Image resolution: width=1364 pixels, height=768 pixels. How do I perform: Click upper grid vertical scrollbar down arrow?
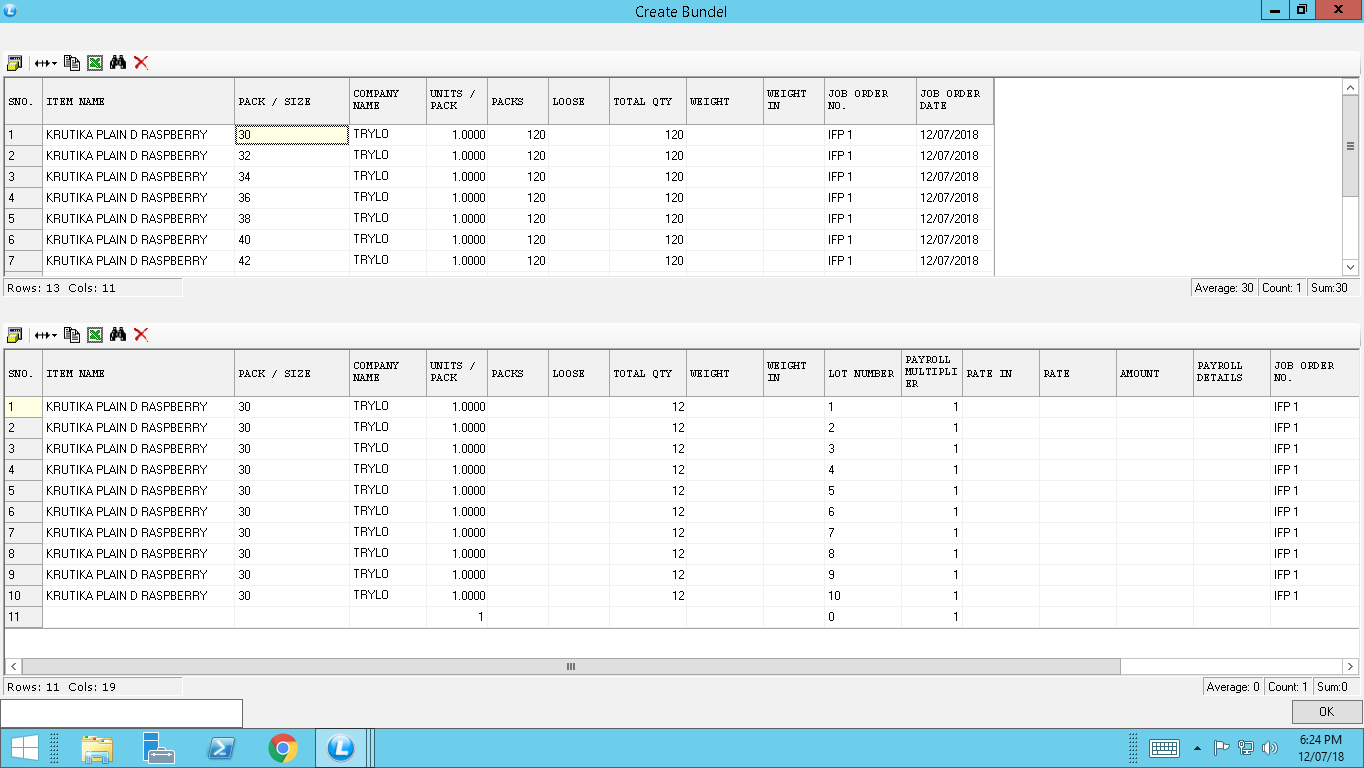click(x=1350, y=267)
